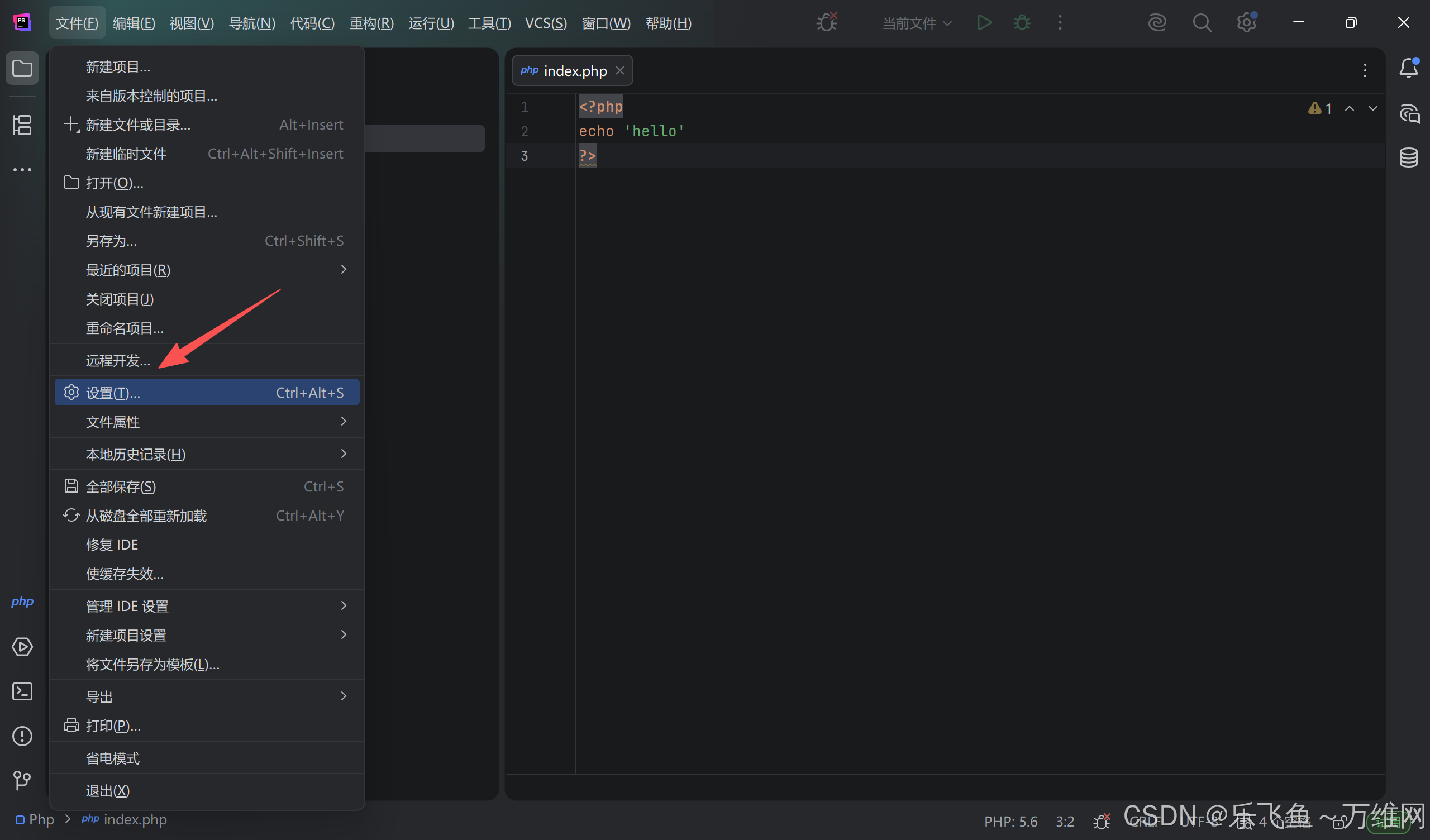Jump to next highlighted error arrow
This screenshot has width=1430, height=840.
click(x=1372, y=108)
